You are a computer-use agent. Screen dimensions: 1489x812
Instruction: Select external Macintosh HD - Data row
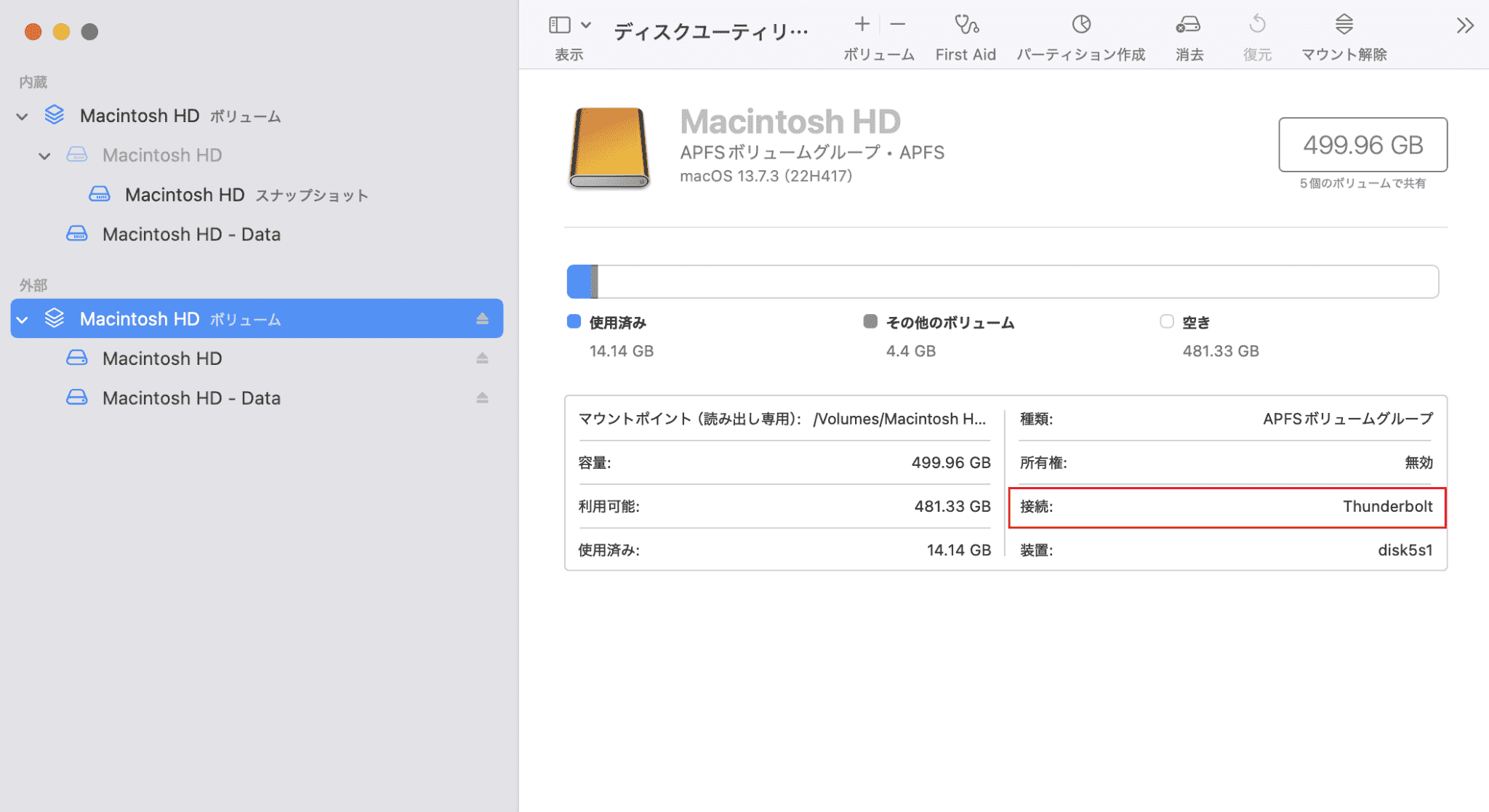coord(257,398)
